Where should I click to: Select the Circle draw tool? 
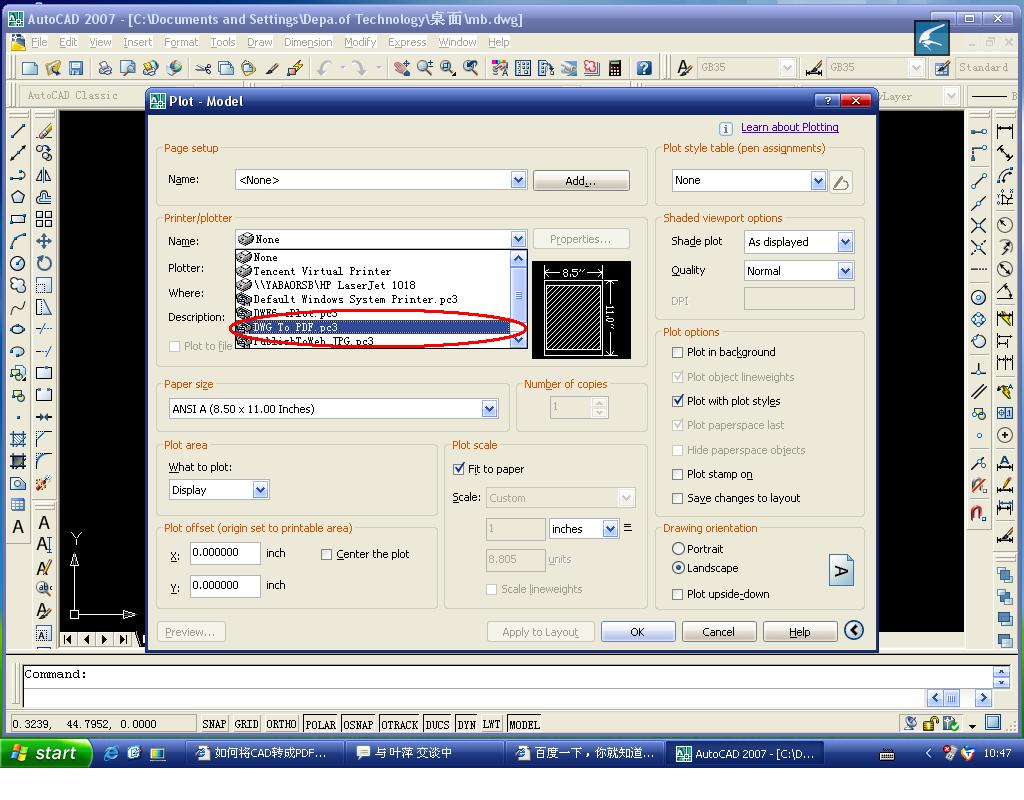(18, 263)
